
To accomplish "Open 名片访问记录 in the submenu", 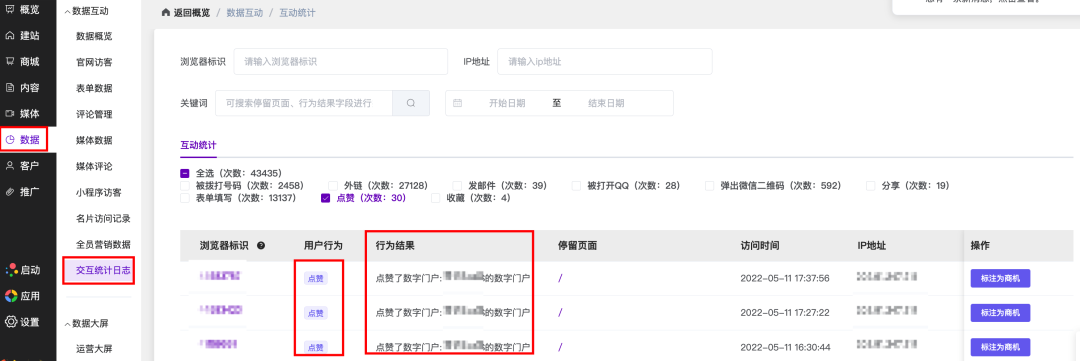I will click(x=103, y=218).
